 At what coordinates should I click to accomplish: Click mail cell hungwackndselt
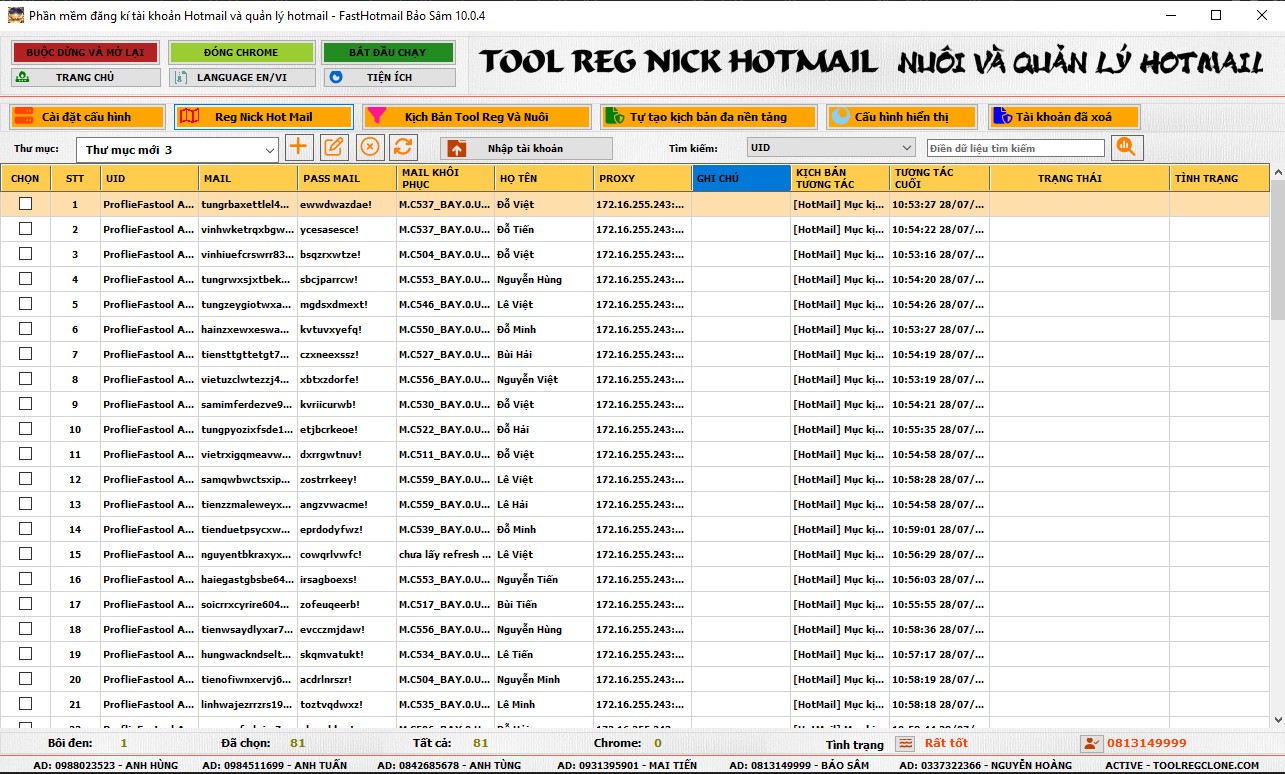click(x=248, y=654)
